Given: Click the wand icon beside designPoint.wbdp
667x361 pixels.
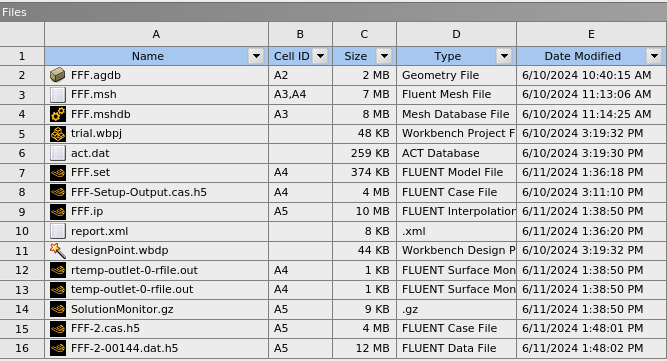Looking at the screenshot, I should 57,251.
